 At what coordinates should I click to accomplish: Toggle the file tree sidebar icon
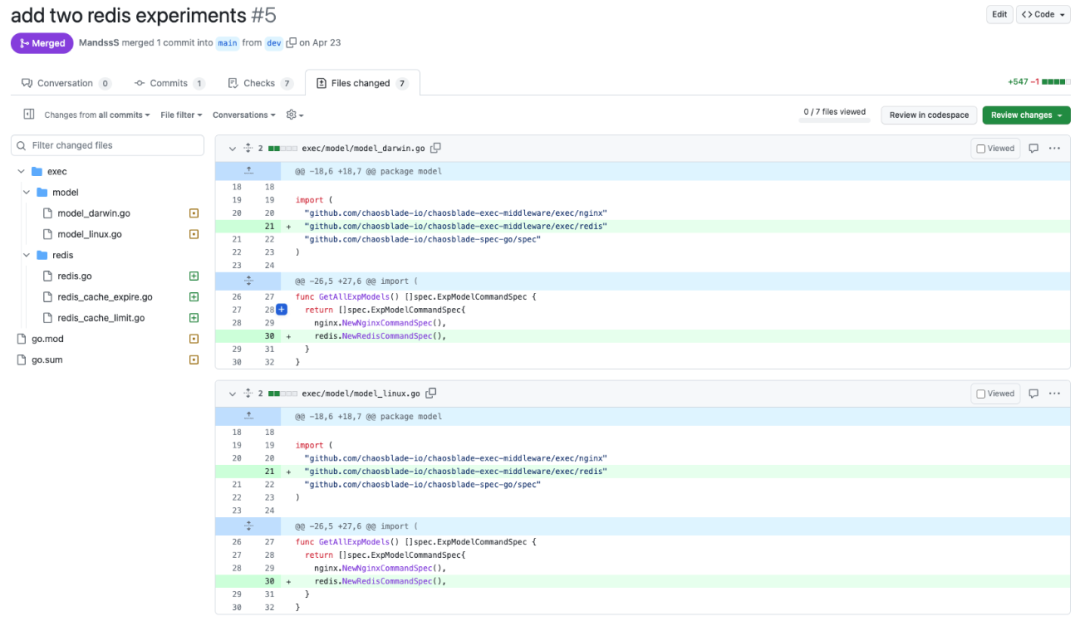click(29, 115)
